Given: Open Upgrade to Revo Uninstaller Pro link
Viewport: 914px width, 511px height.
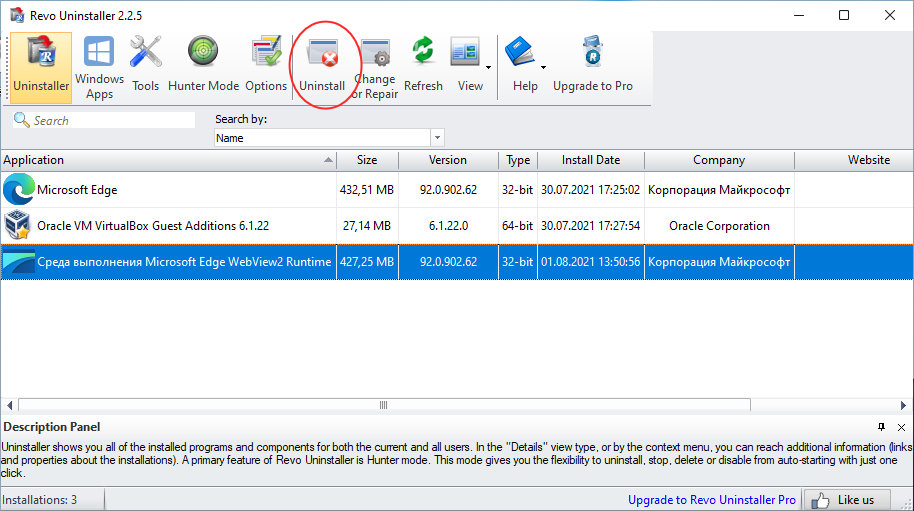Looking at the screenshot, I should (711, 499).
